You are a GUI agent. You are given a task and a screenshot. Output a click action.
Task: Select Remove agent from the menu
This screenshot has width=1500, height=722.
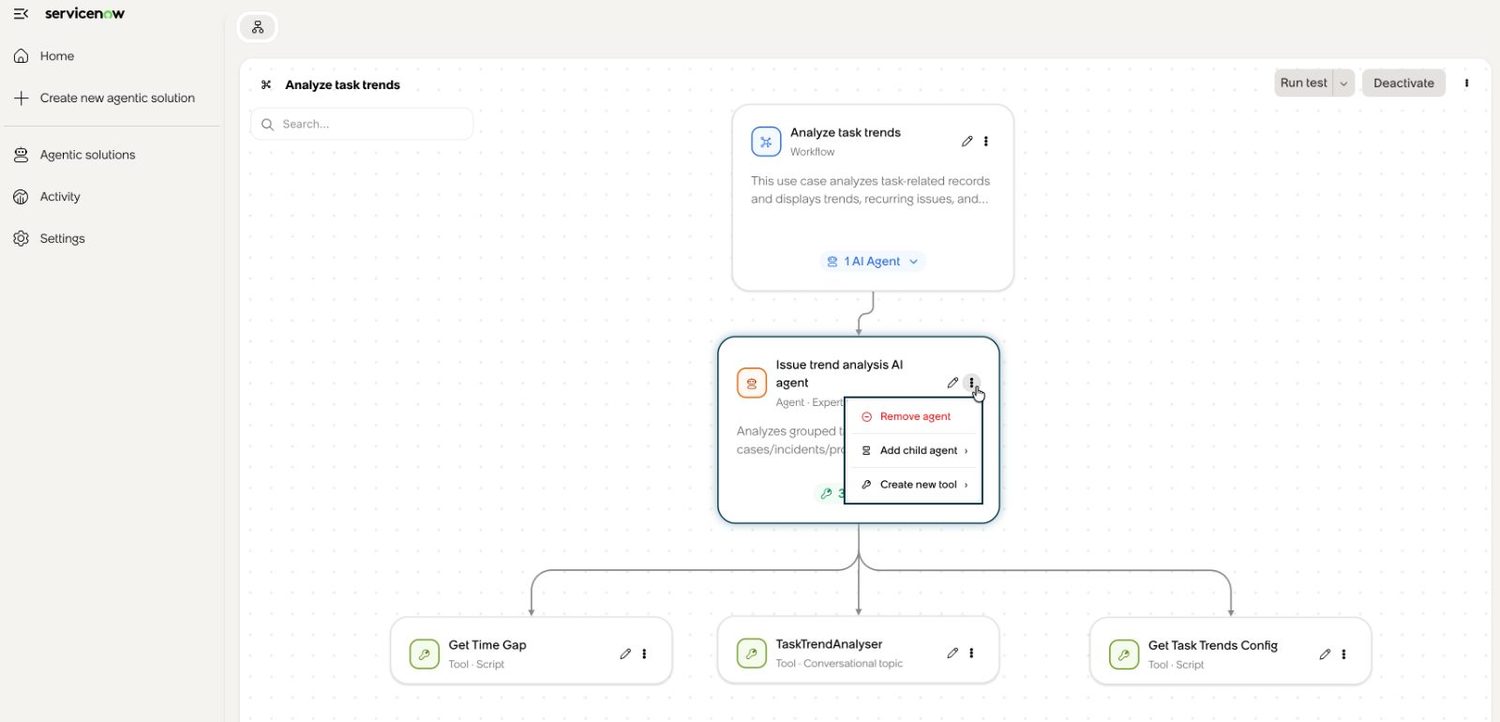[x=914, y=417]
